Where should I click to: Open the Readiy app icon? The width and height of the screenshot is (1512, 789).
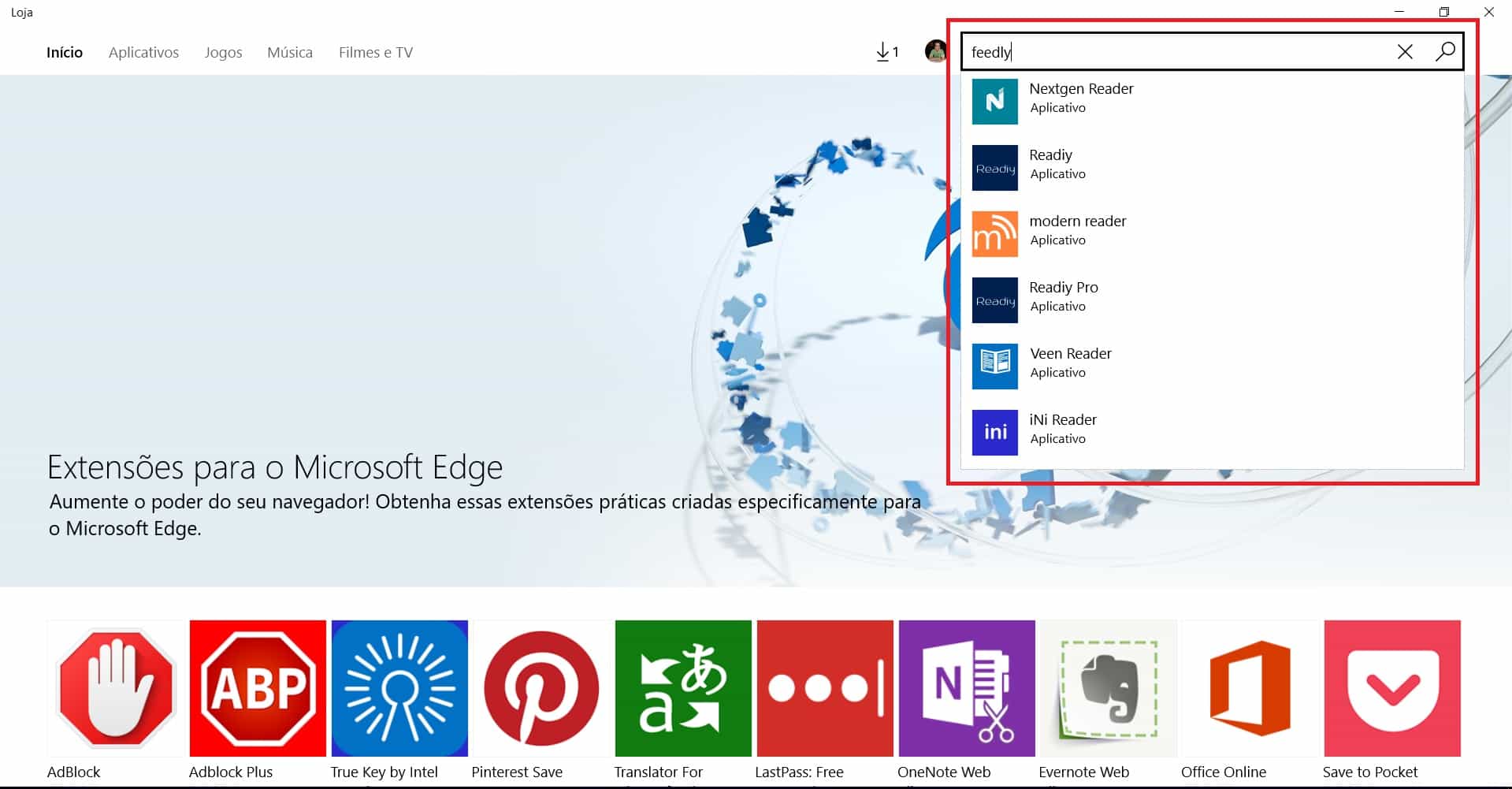pos(995,167)
